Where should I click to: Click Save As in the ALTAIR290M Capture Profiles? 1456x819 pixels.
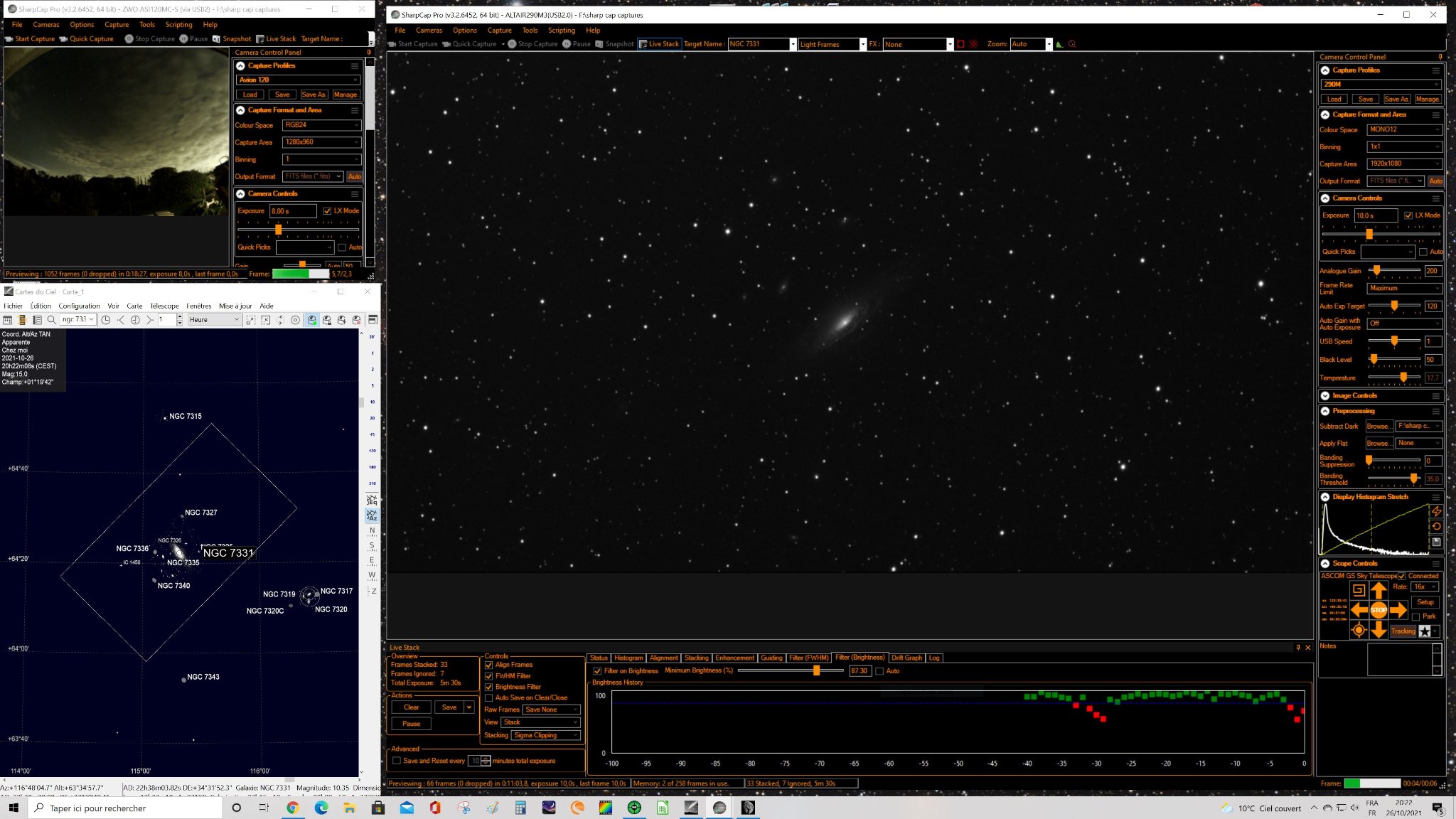[x=1396, y=100]
